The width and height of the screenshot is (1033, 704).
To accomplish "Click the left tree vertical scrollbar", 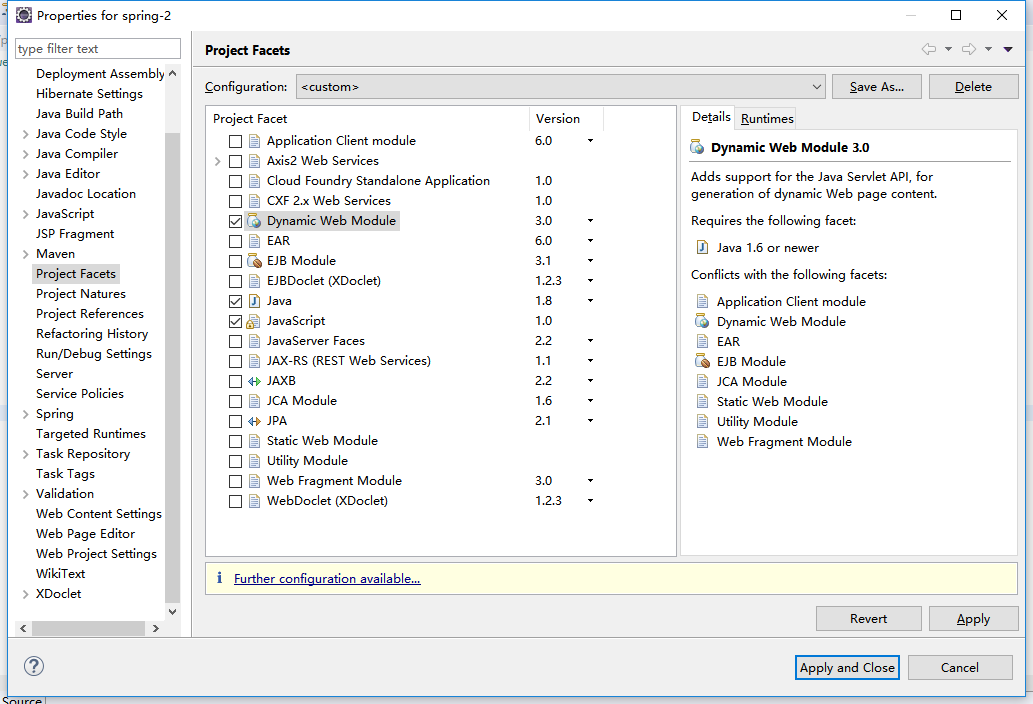I will click(173, 367).
